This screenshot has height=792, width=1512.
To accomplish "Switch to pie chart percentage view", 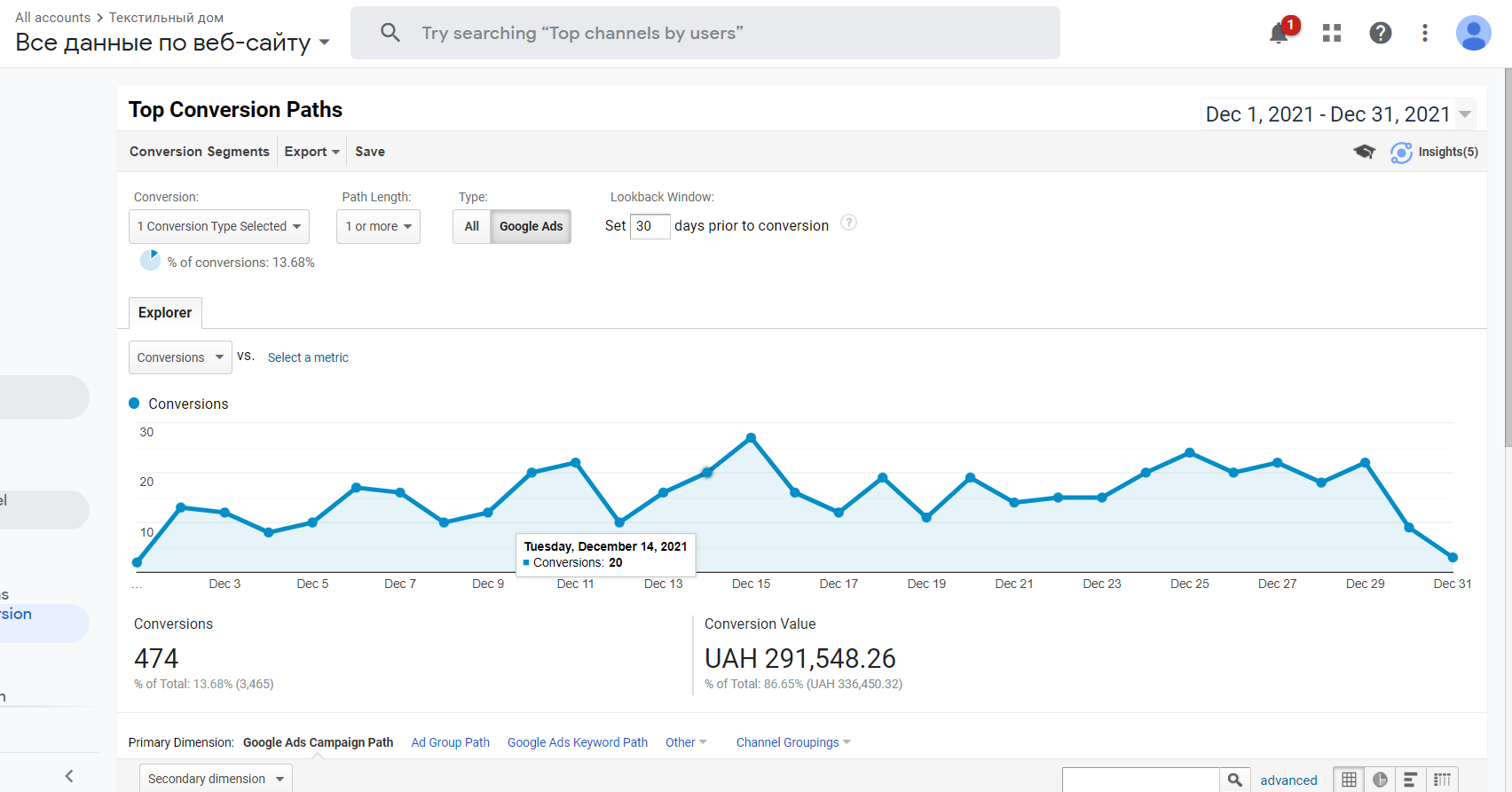I will (x=1380, y=780).
